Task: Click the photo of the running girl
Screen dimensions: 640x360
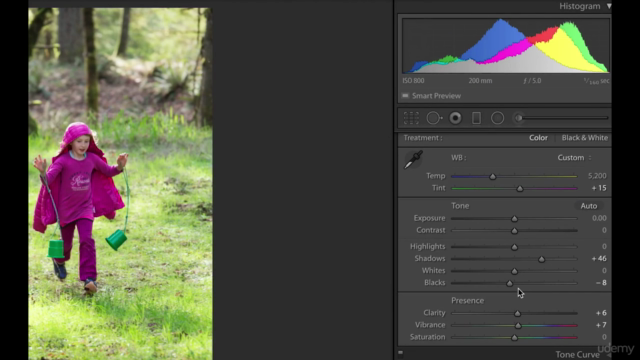Action: point(120,184)
